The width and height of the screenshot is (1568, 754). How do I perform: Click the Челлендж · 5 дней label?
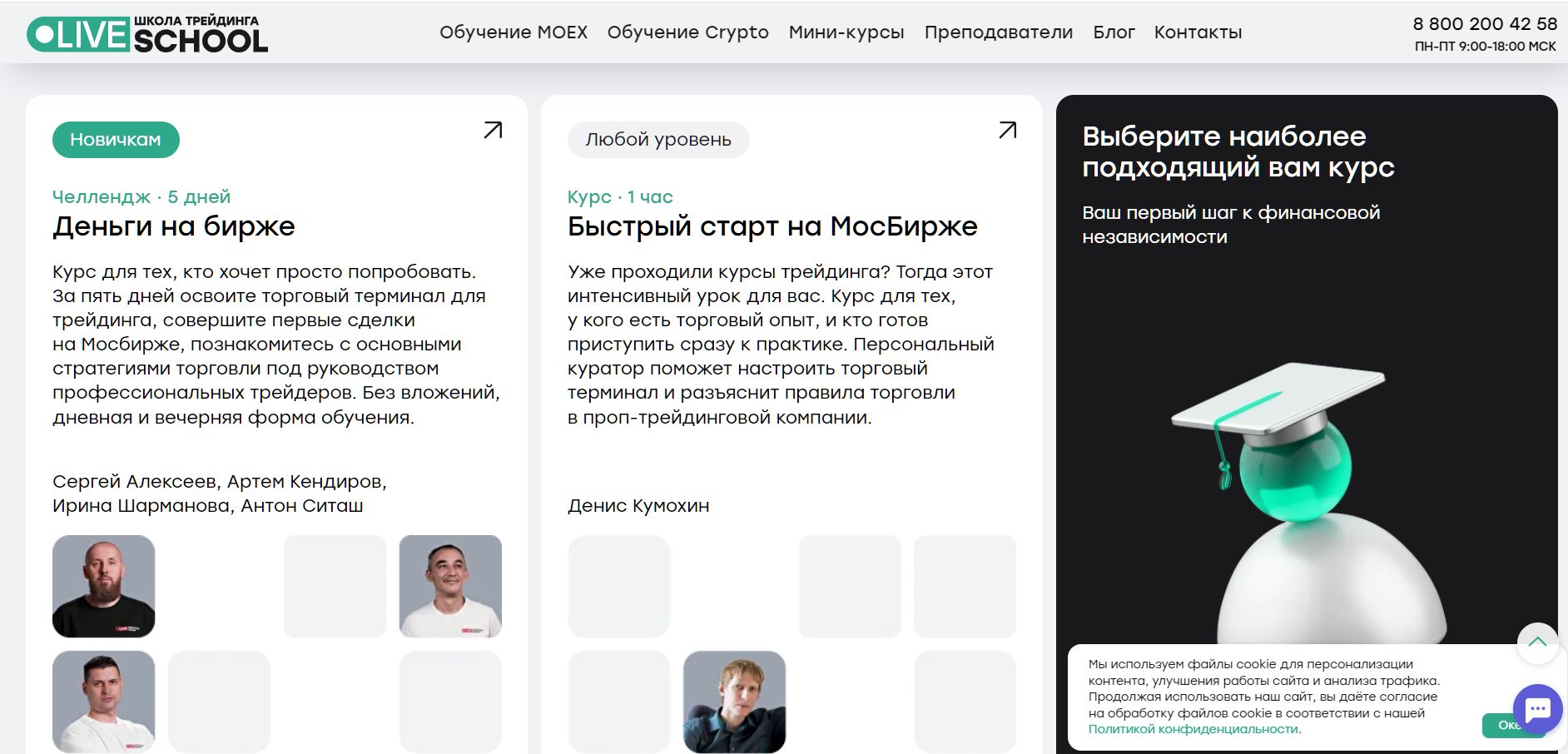coord(141,197)
